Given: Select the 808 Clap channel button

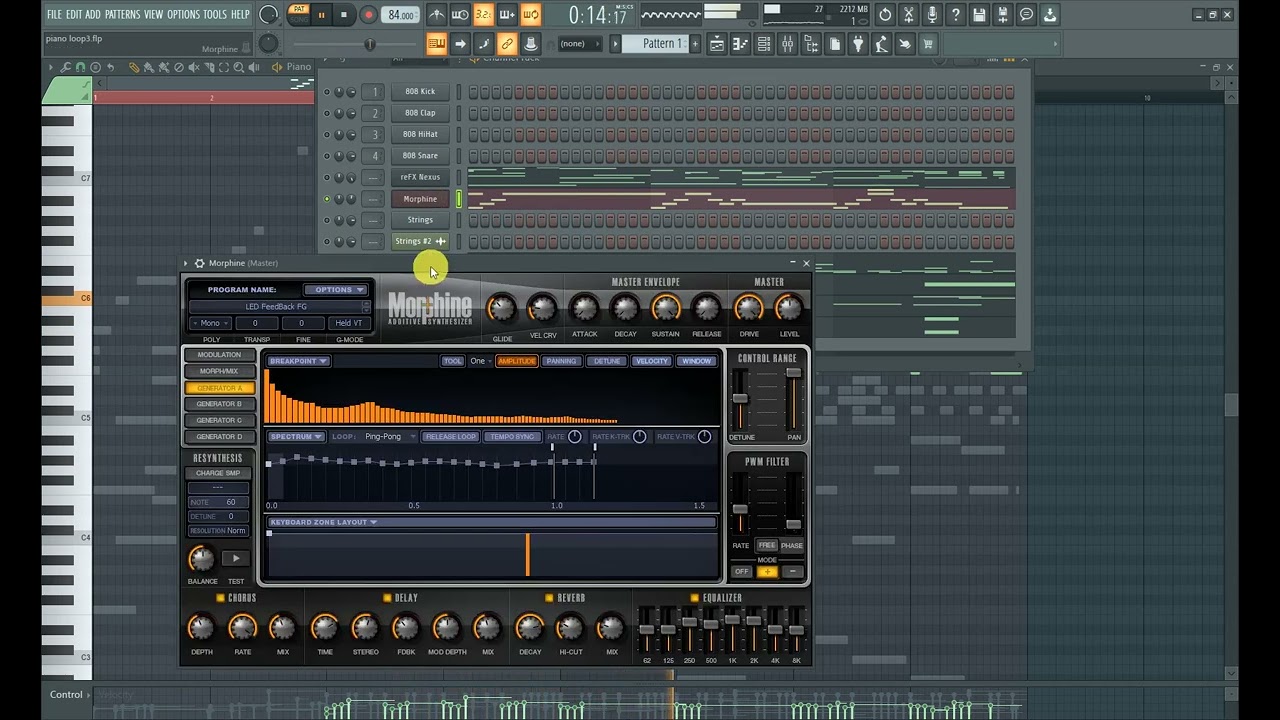Looking at the screenshot, I should coord(420,113).
